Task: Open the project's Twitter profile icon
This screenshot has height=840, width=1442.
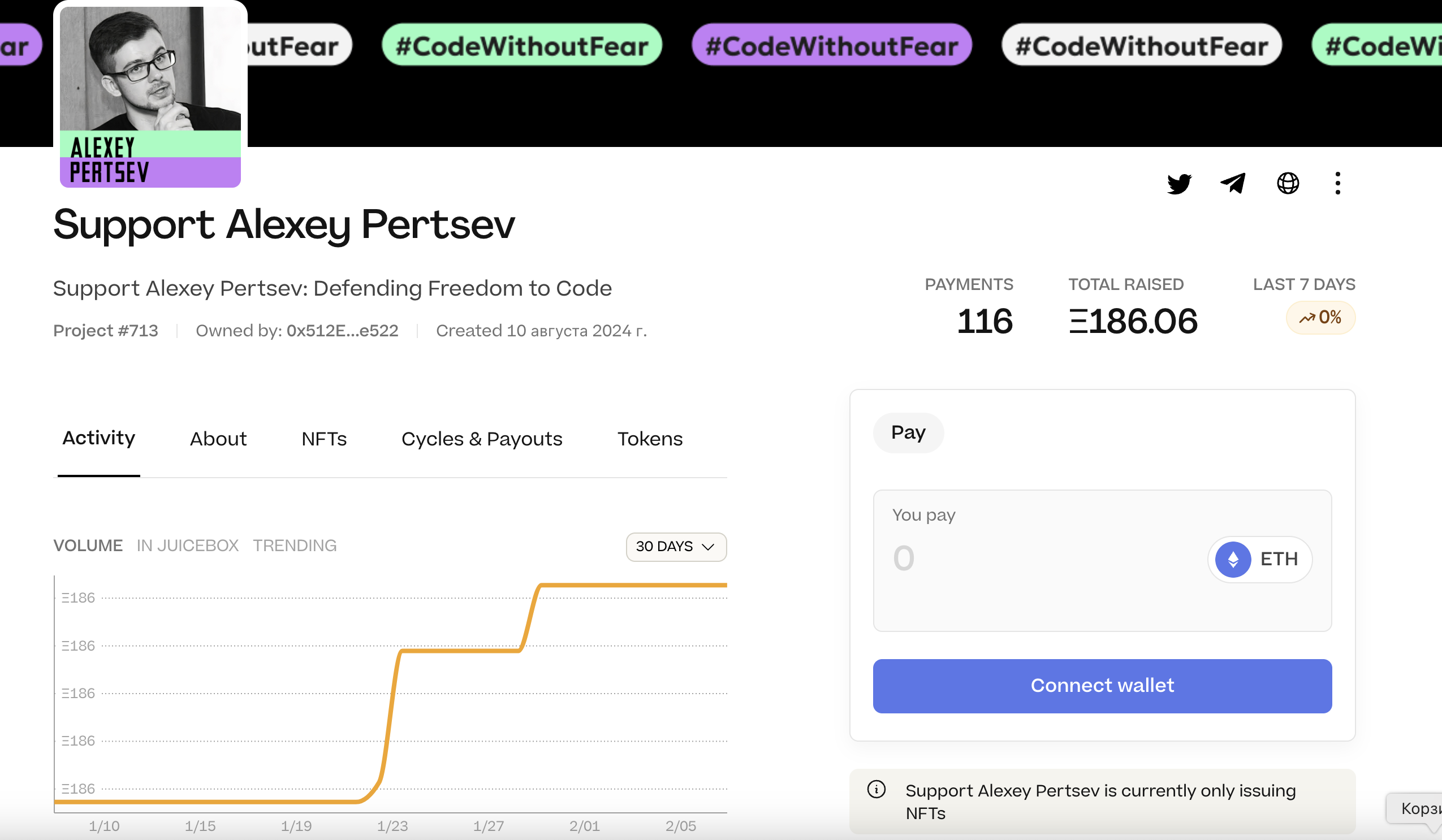Action: point(1179,184)
